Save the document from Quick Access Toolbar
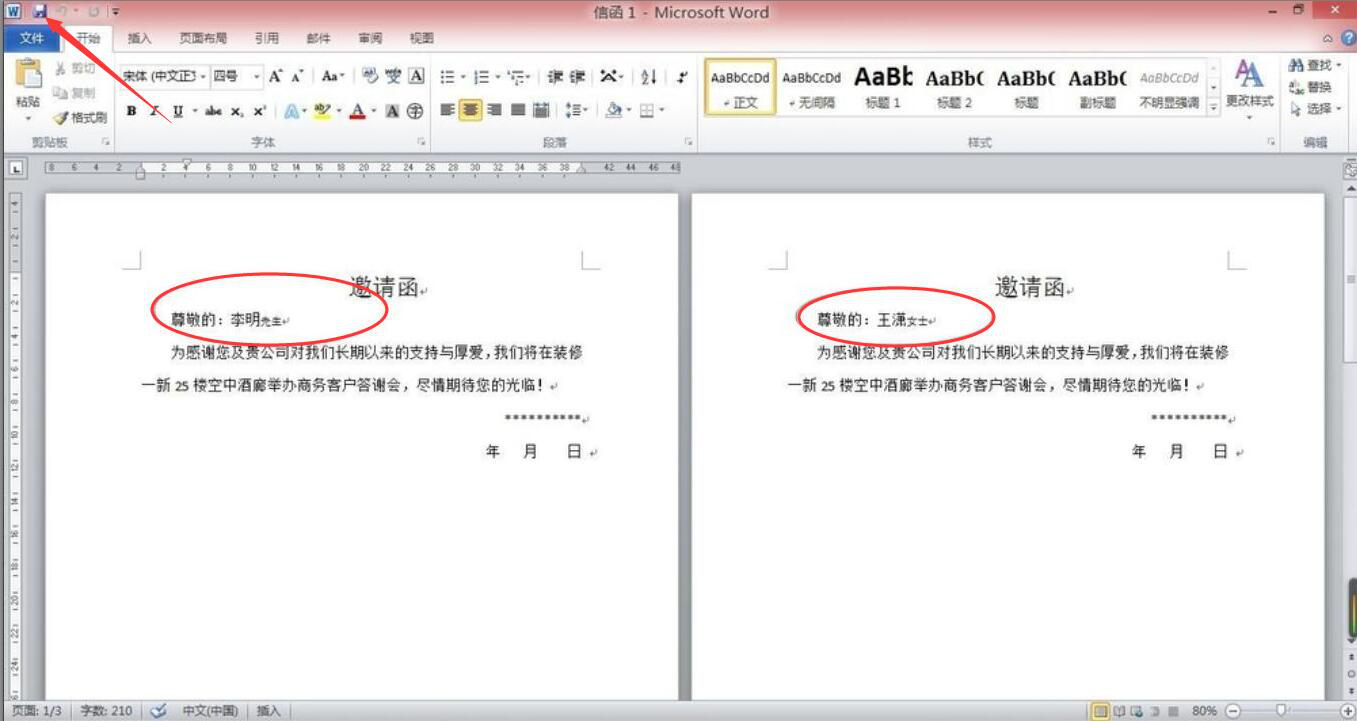The width and height of the screenshot is (1357, 721). pyautogui.click(x=40, y=11)
